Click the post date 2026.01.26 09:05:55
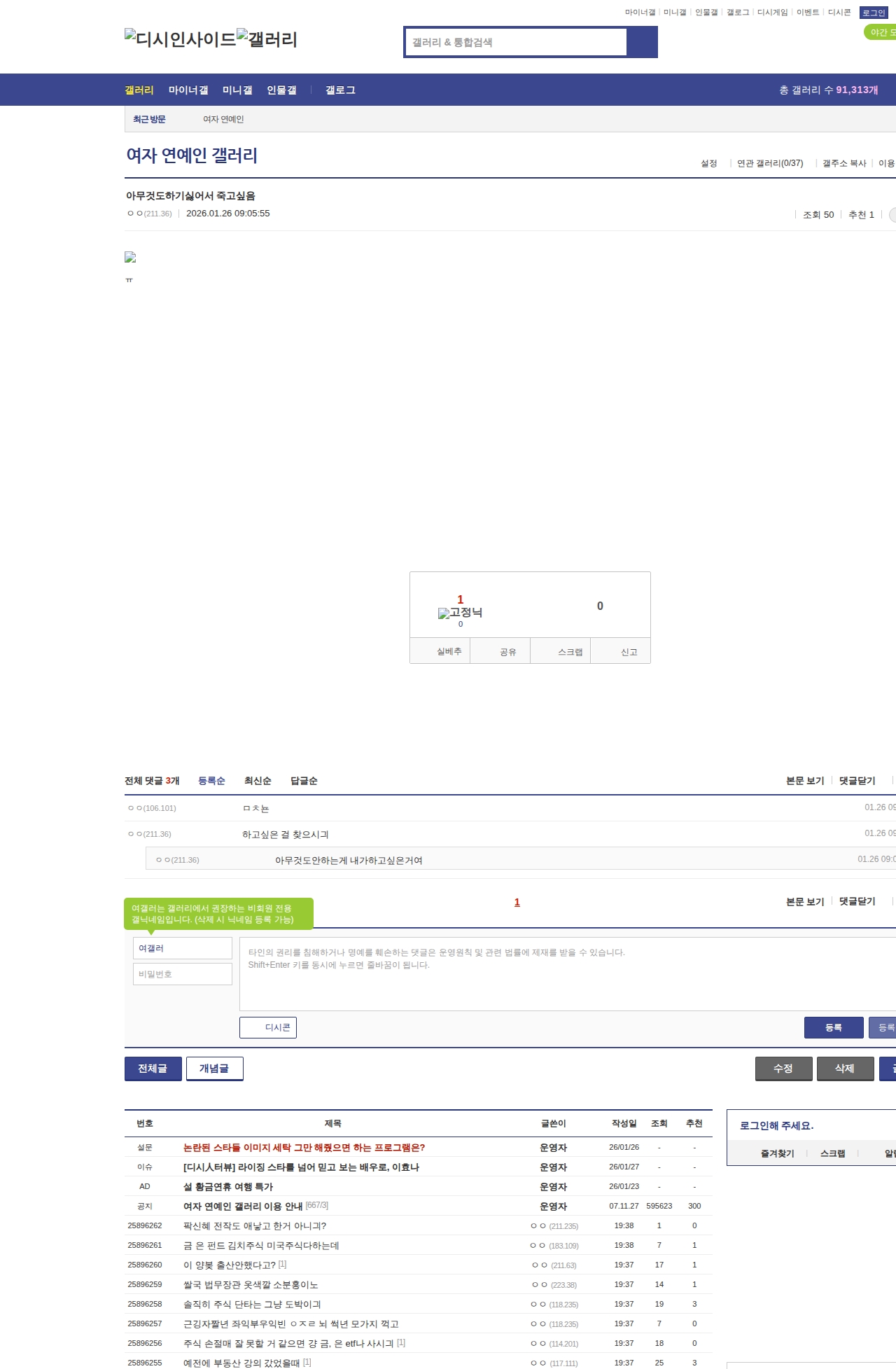Image resolution: width=896 pixels, height=1369 pixels. (228, 214)
